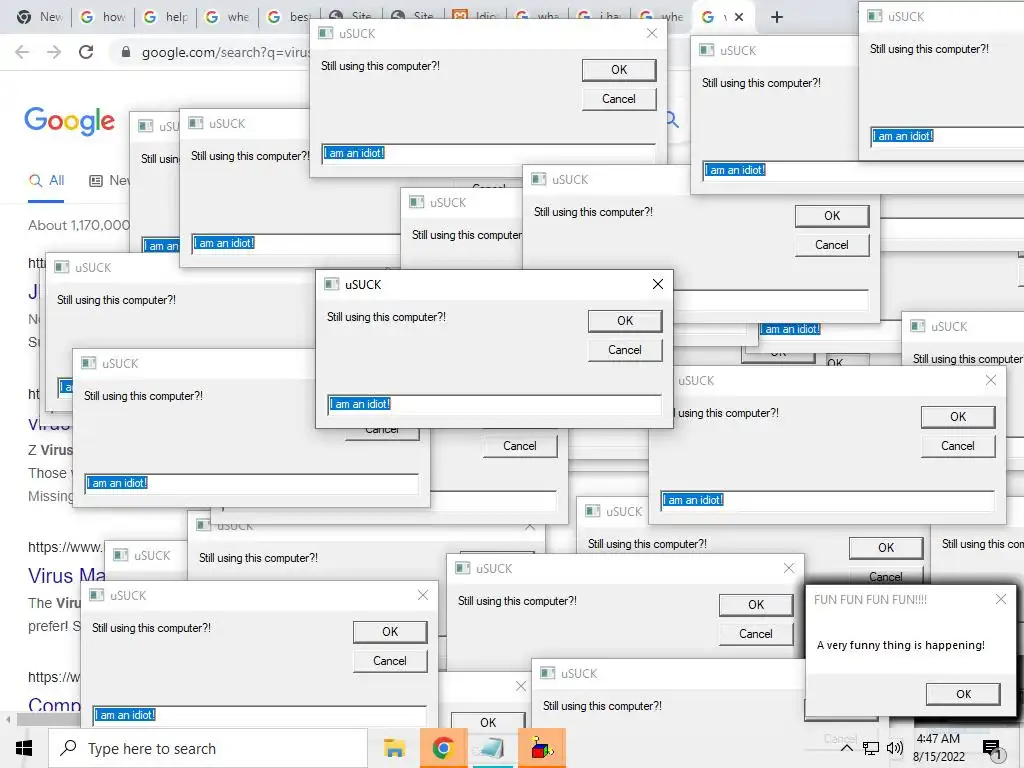Image resolution: width=1024 pixels, height=768 pixels.
Task: Click the text field in active uSUCK dialog
Action: click(494, 404)
